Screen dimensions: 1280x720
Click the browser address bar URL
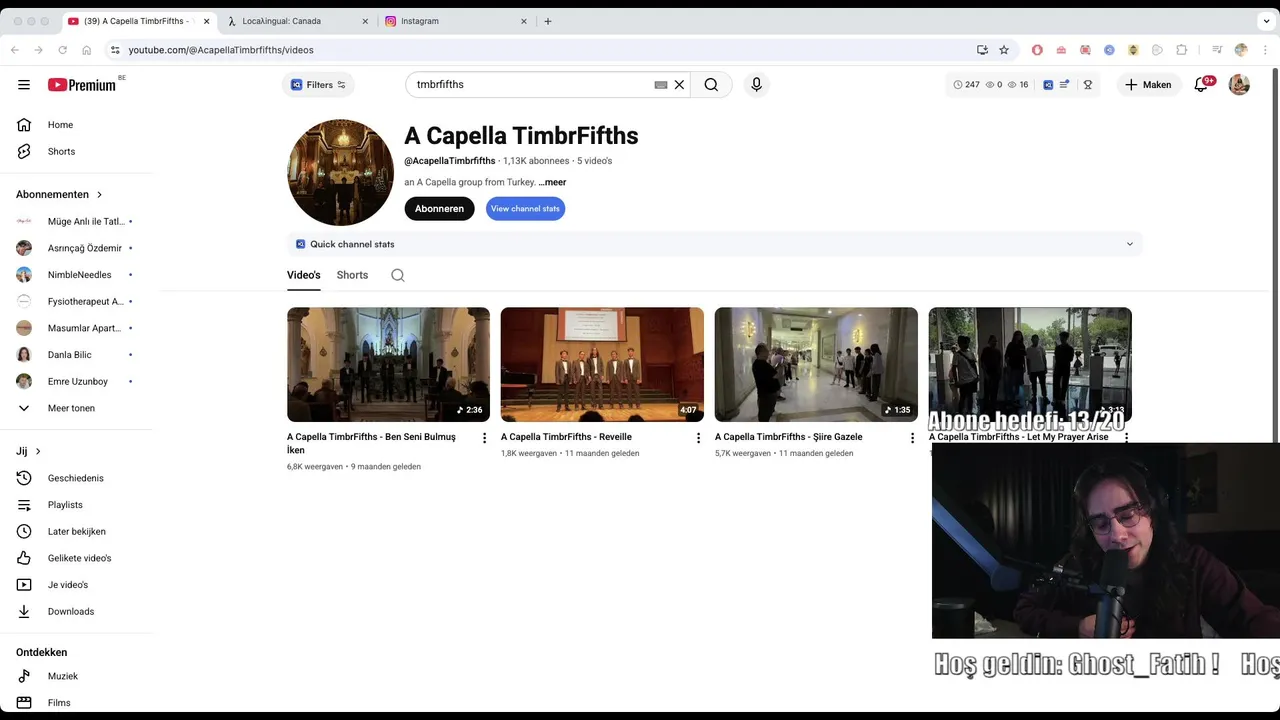click(x=221, y=50)
